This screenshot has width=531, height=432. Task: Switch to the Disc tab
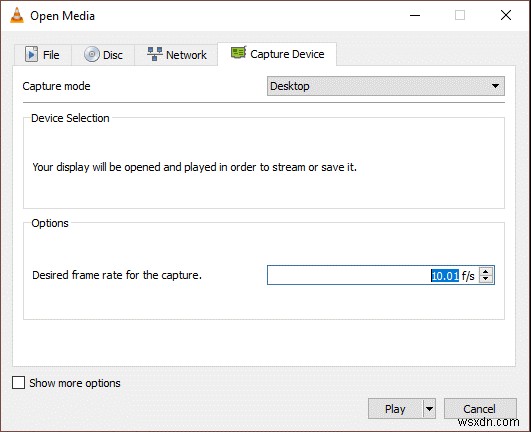(103, 55)
